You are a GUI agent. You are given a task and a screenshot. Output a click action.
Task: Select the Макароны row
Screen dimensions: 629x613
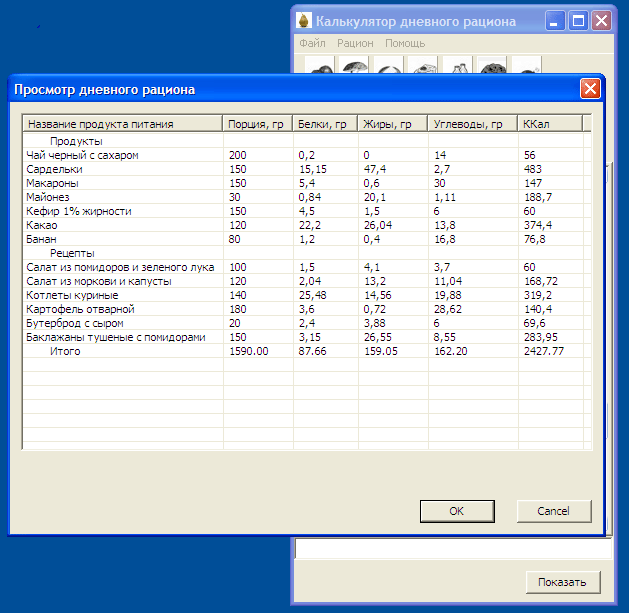click(306, 183)
